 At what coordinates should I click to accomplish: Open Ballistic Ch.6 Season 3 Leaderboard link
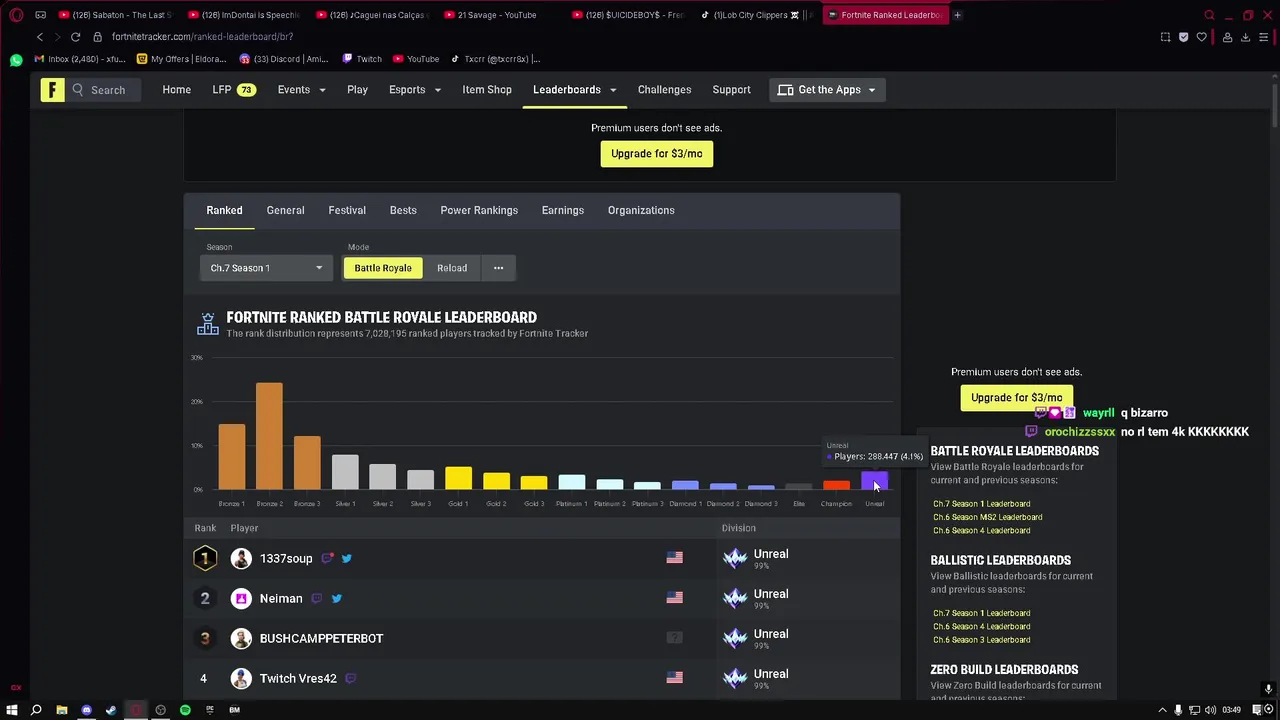click(982, 640)
